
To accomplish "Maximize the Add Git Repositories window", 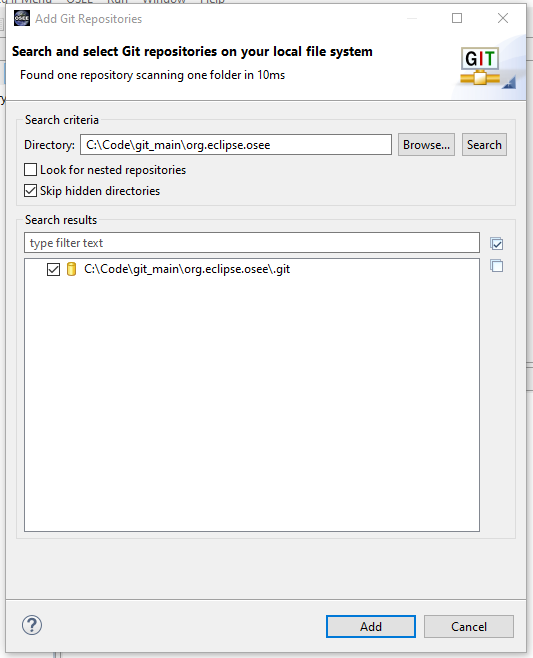I will point(457,18).
